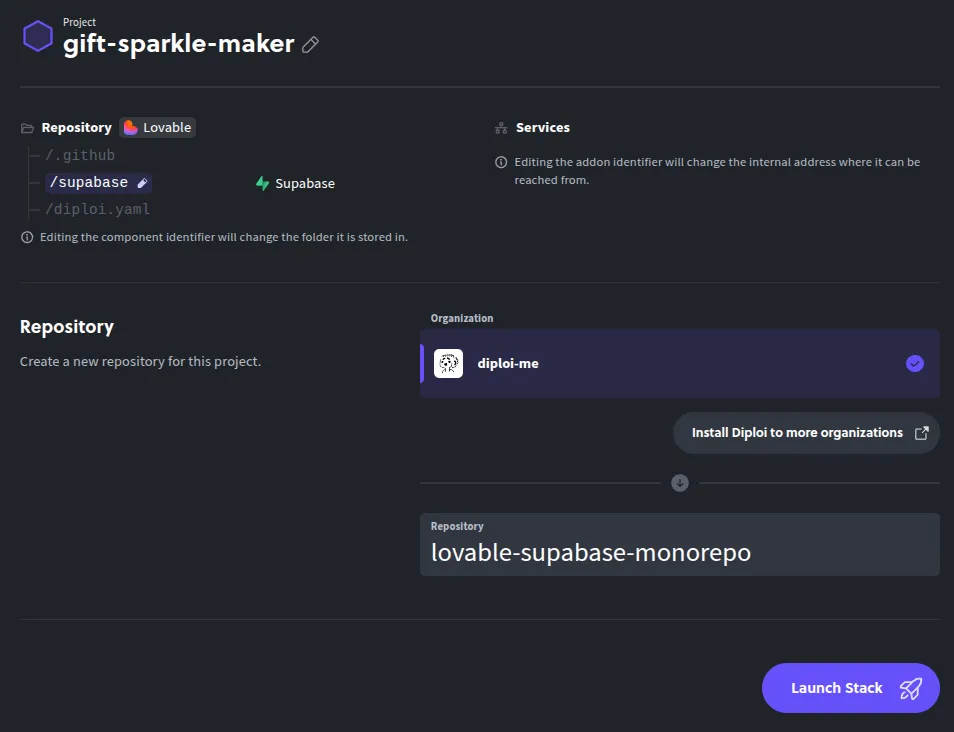Screen dimensions: 954x732
Task: Select the lovable-supabase-monorepo repository name field
Action: pos(680,552)
